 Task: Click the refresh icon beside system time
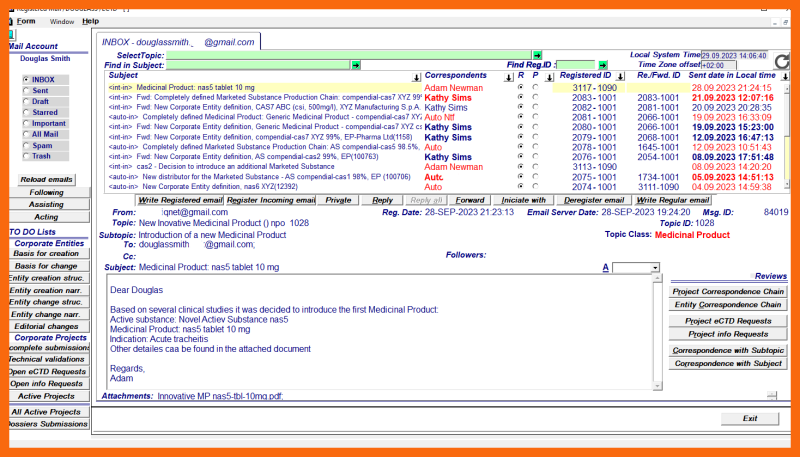(781, 61)
